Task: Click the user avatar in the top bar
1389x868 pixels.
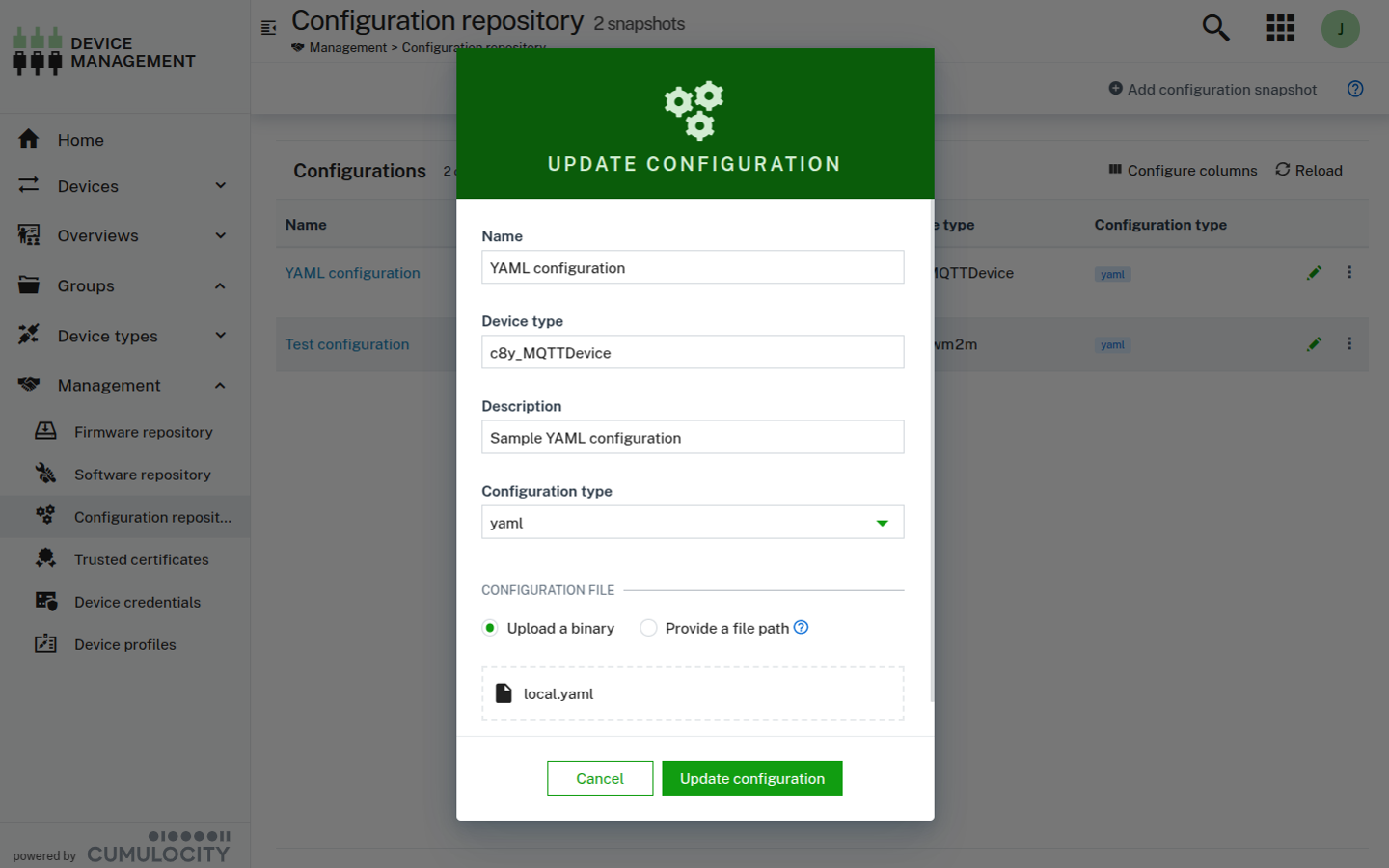Action: (x=1341, y=28)
